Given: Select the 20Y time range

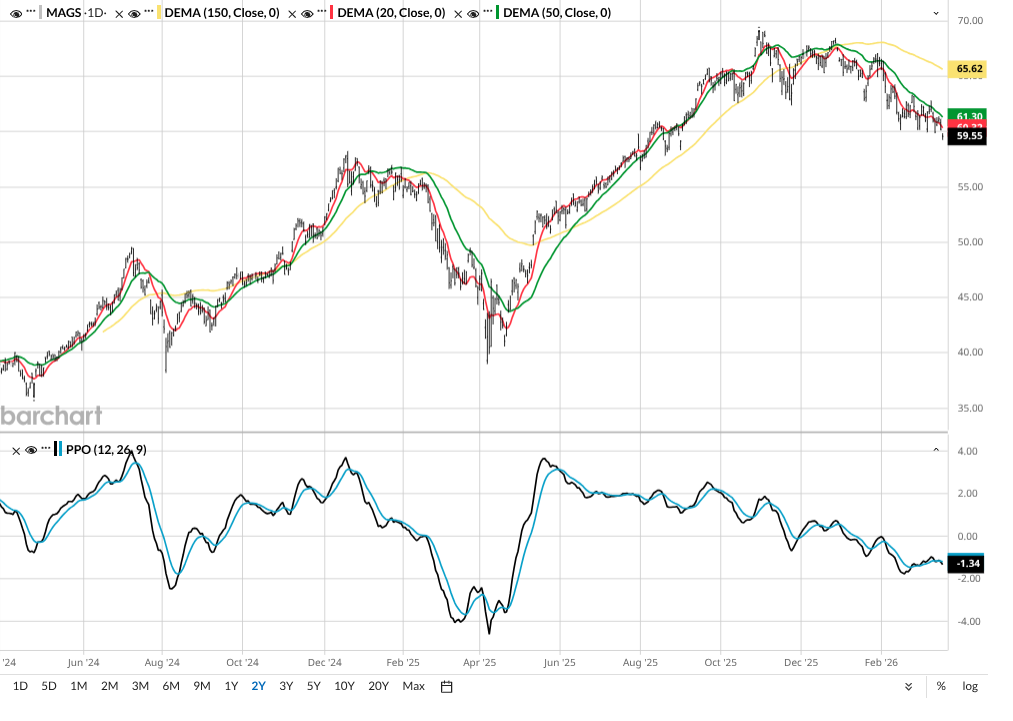Looking at the screenshot, I should 378,686.
